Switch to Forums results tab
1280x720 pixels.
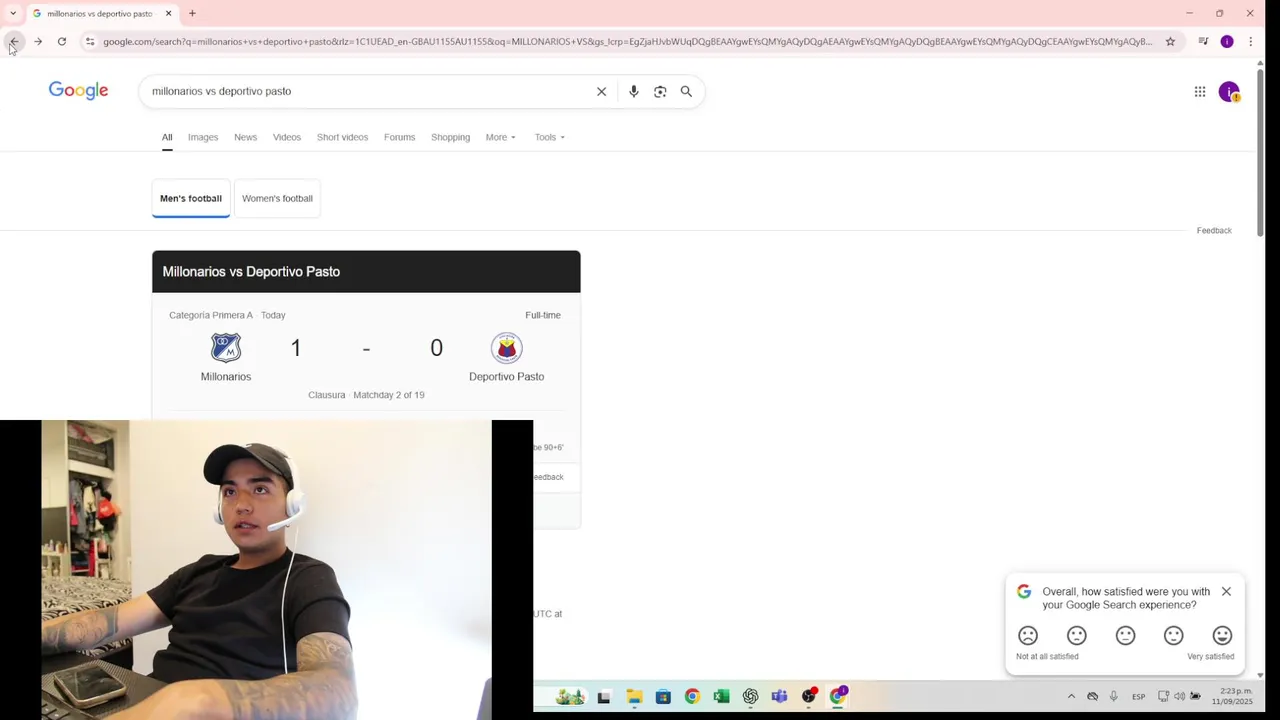point(399,137)
